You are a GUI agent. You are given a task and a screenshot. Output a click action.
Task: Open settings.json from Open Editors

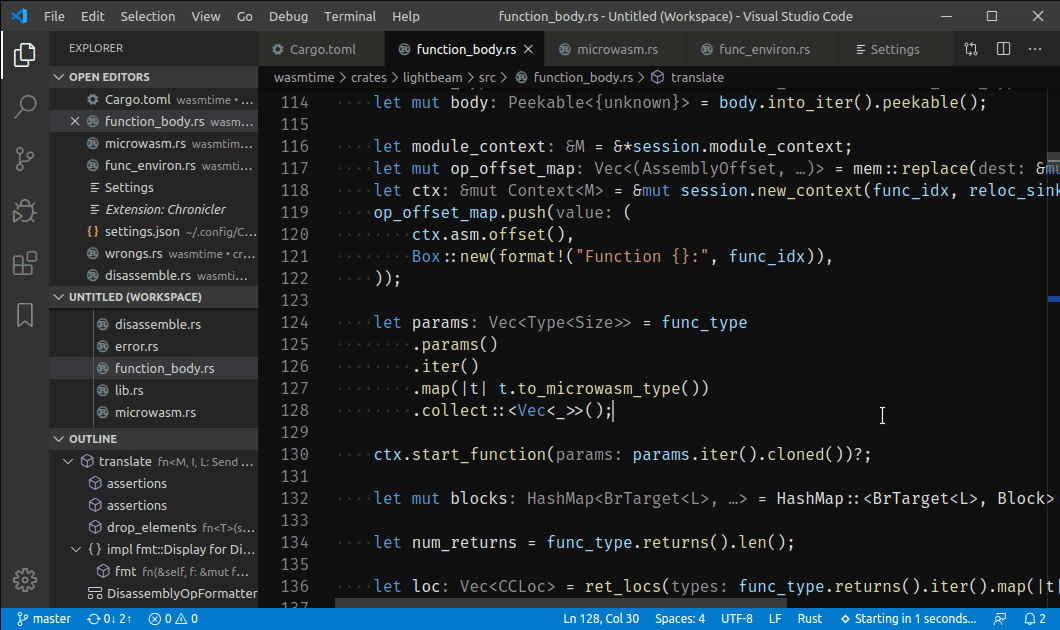coord(153,231)
